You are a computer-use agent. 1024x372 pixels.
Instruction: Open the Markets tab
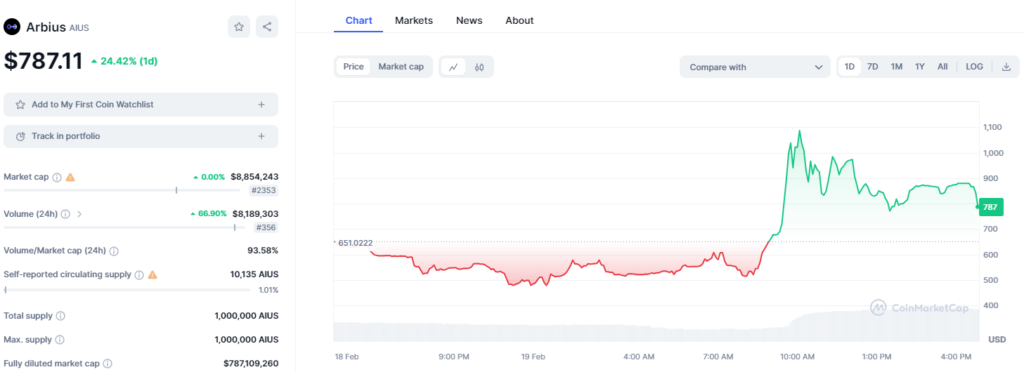click(413, 20)
